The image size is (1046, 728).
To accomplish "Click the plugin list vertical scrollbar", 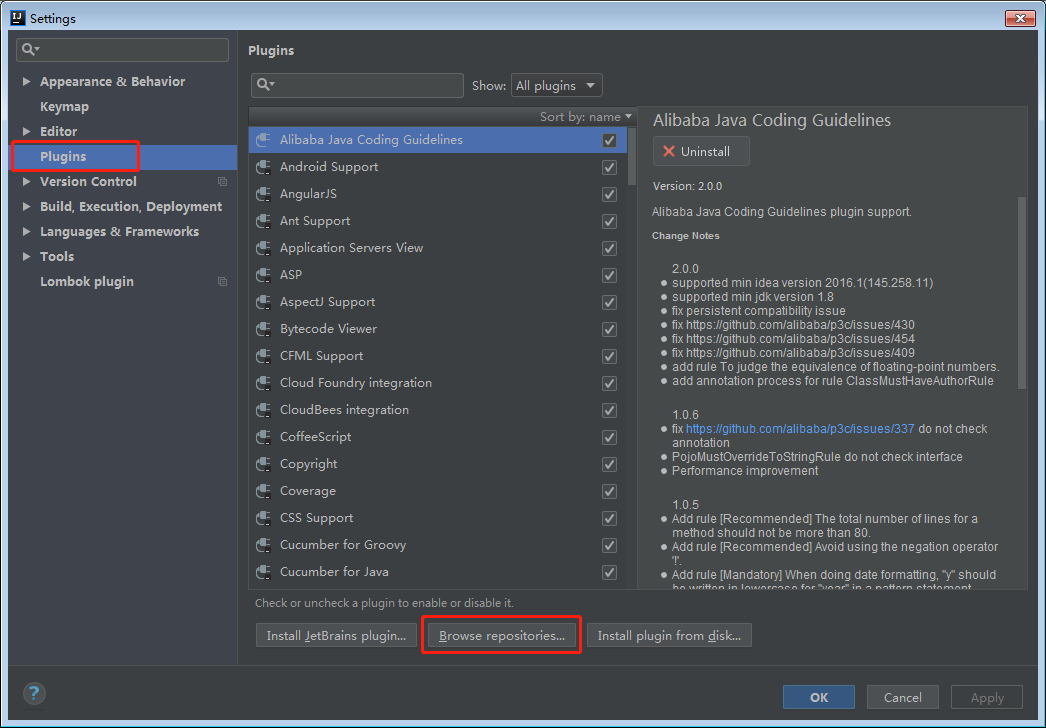I will click(x=632, y=156).
